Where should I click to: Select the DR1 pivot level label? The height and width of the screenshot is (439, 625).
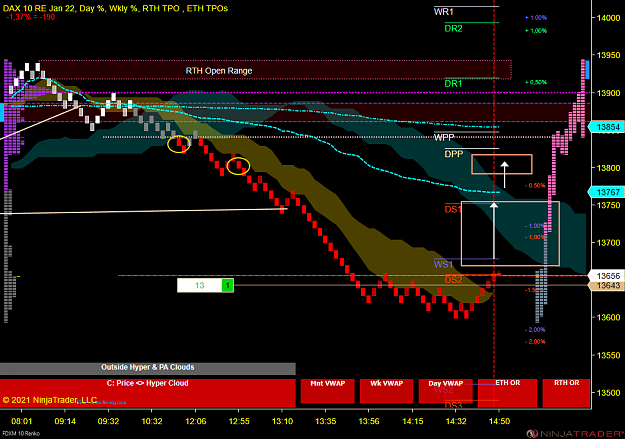tap(454, 84)
